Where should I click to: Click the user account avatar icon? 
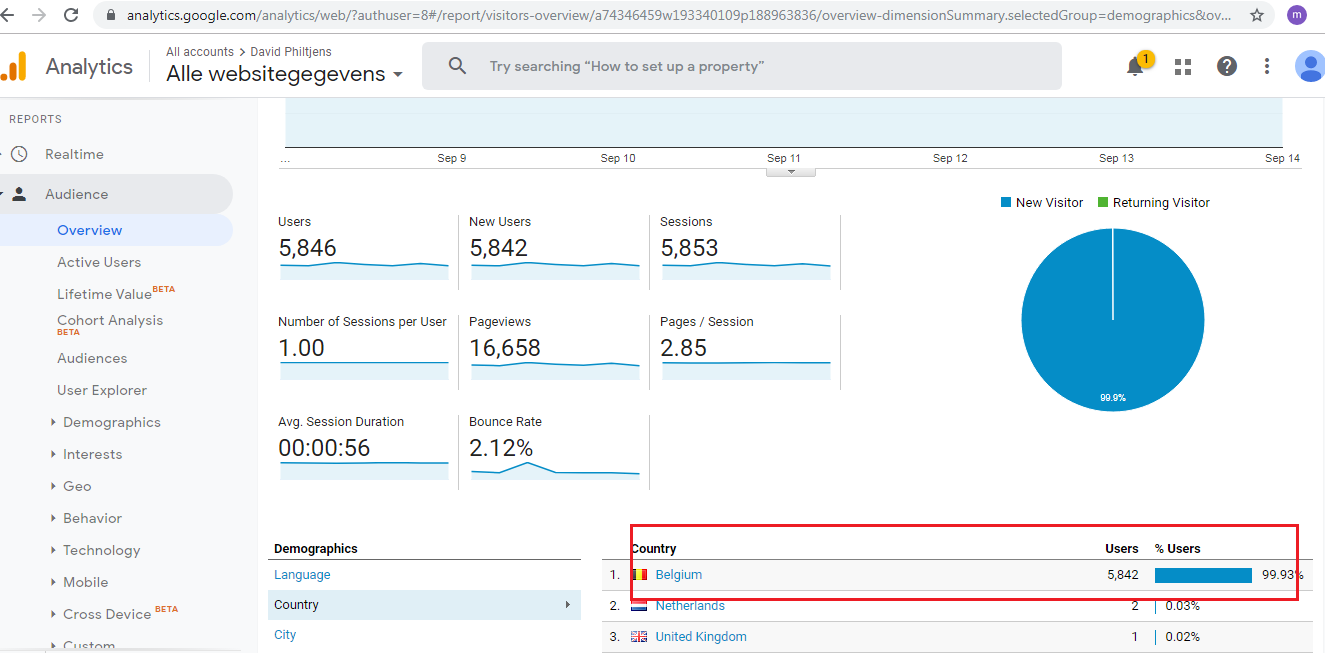1309,66
